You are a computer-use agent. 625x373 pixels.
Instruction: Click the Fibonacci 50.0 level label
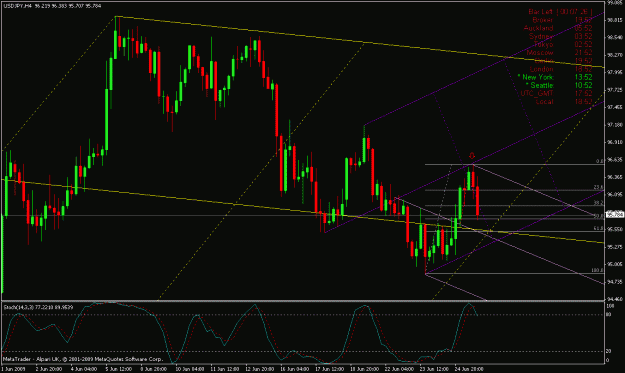coord(599,216)
